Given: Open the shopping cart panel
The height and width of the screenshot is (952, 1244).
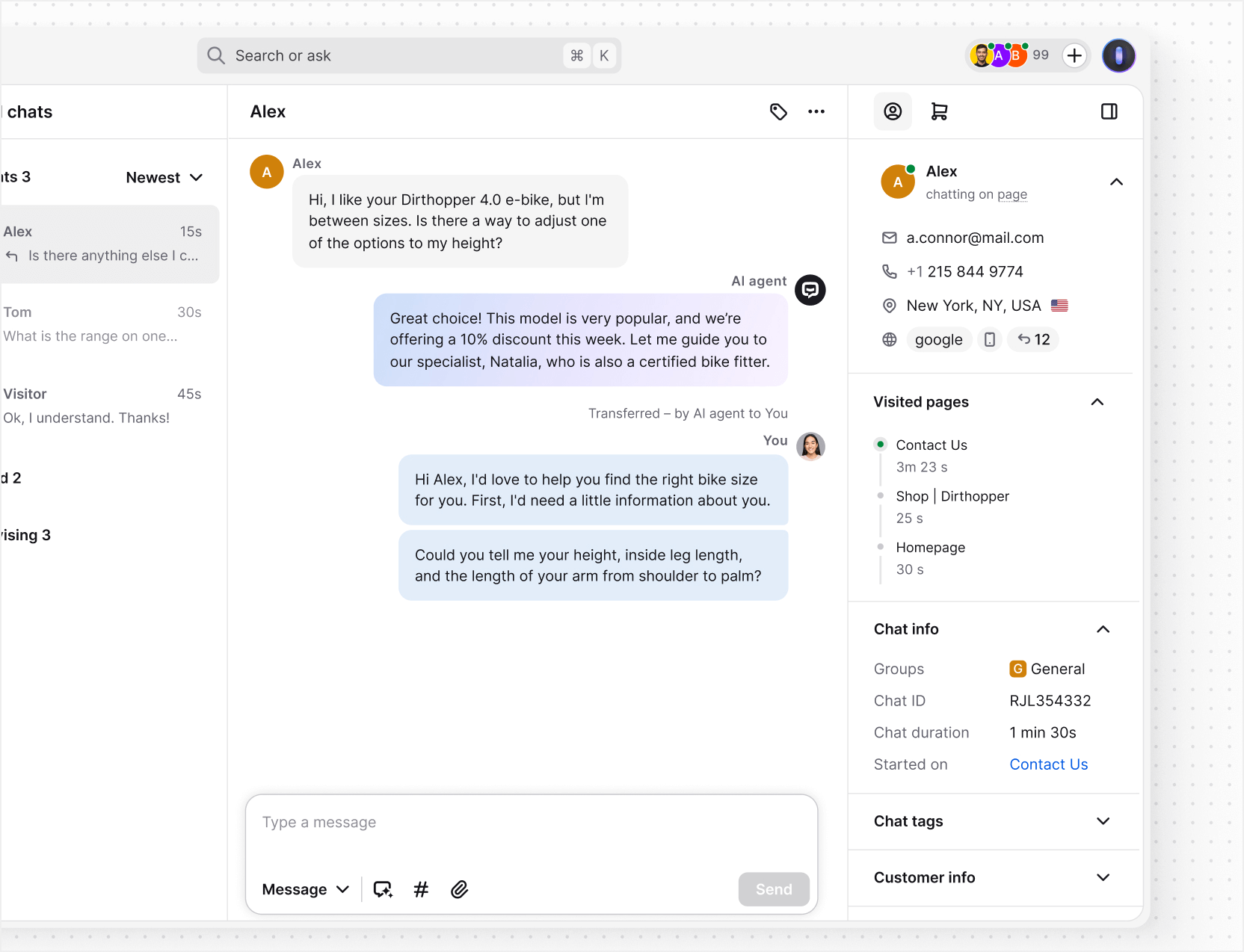Looking at the screenshot, I should (940, 111).
